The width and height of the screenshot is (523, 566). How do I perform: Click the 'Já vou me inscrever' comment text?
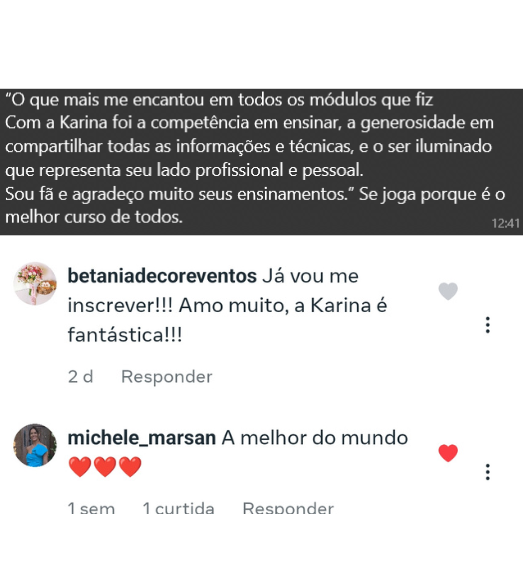tap(227, 305)
